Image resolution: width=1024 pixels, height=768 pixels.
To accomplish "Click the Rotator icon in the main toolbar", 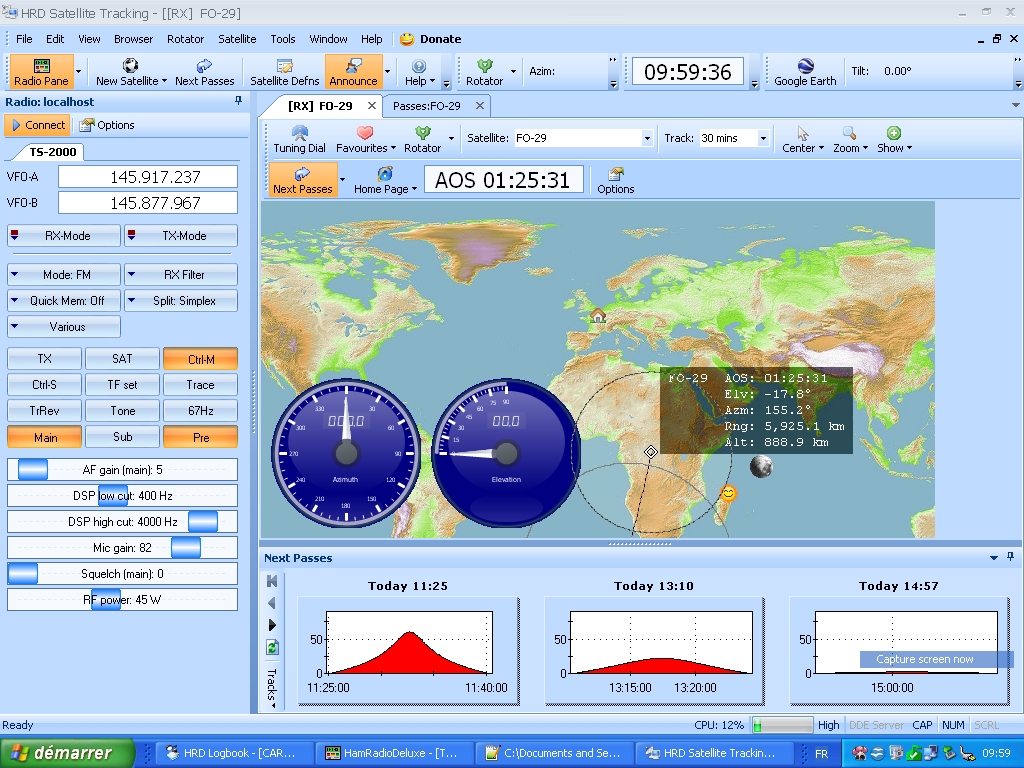I will 484,72.
